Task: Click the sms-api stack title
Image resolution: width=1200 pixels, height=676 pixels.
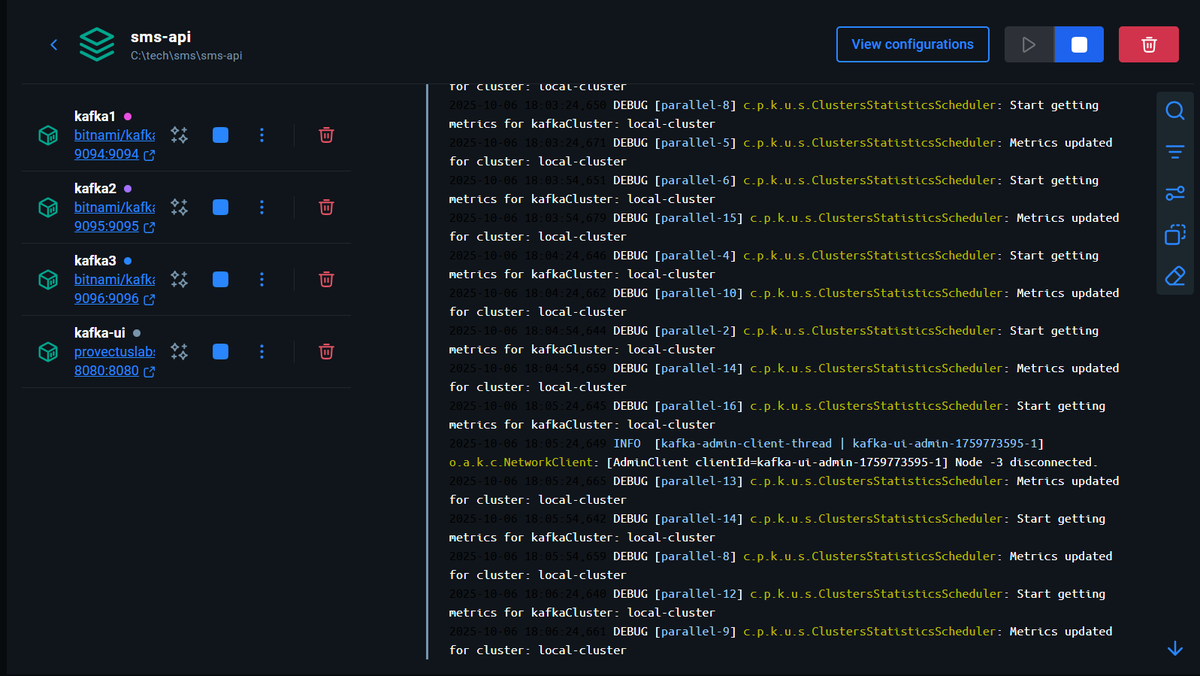Action: click(x=160, y=37)
